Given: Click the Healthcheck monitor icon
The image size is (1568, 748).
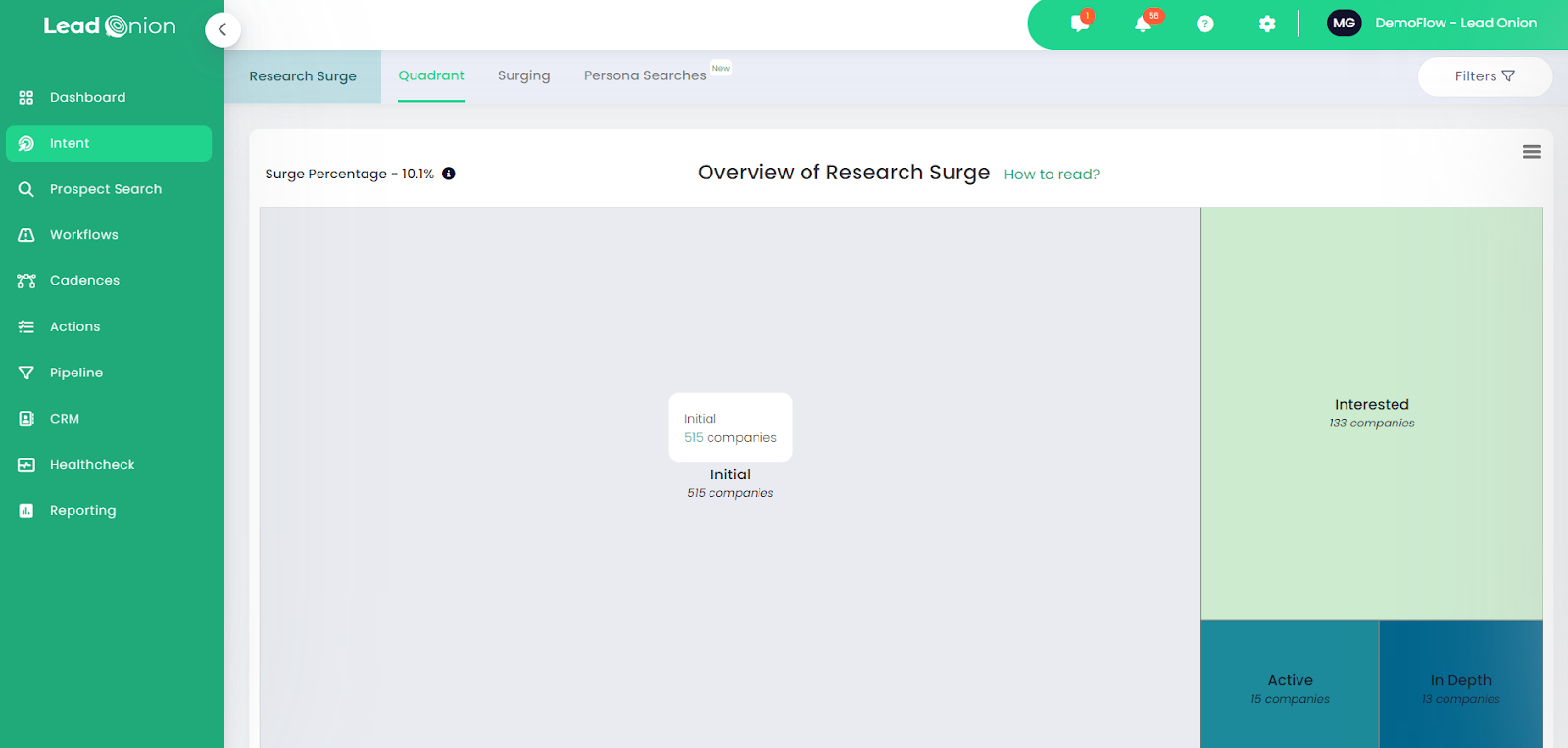Looking at the screenshot, I should point(26,465).
